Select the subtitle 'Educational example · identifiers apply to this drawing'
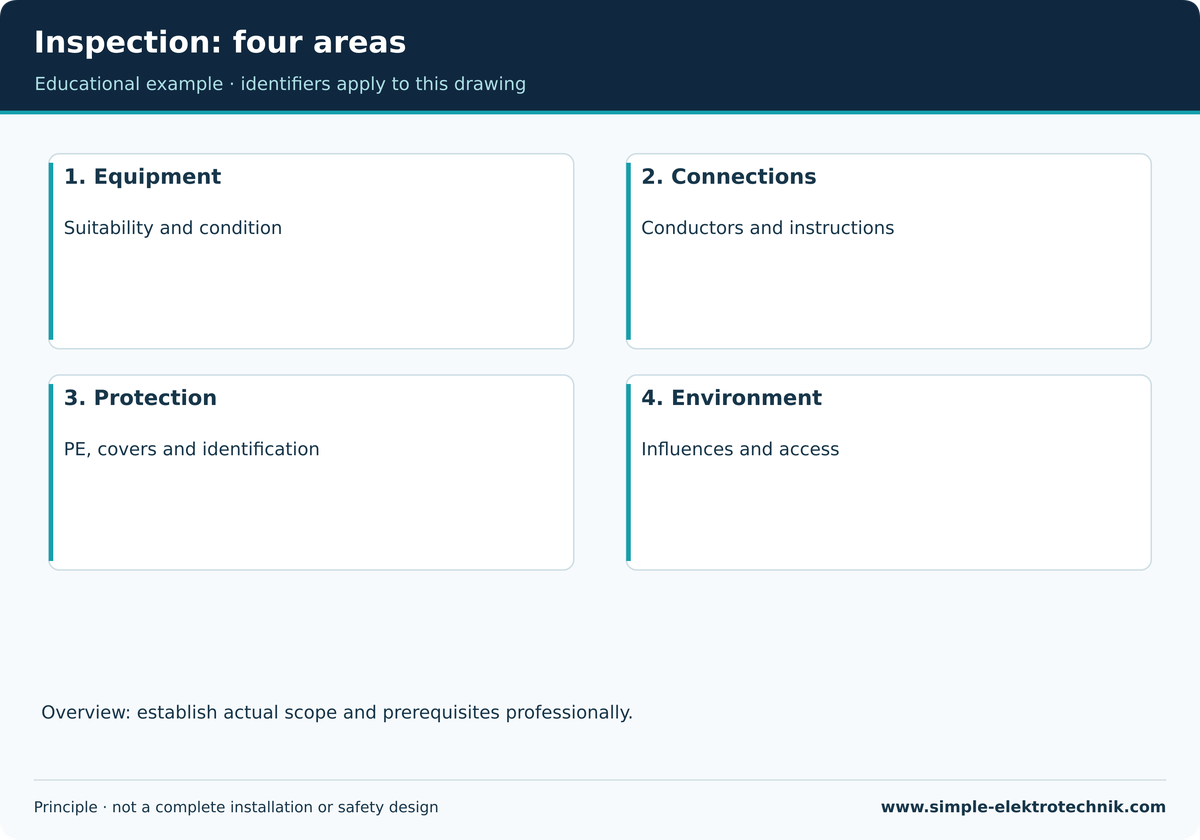Image resolution: width=1200 pixels, height=840 pixels. coord(280,84)
